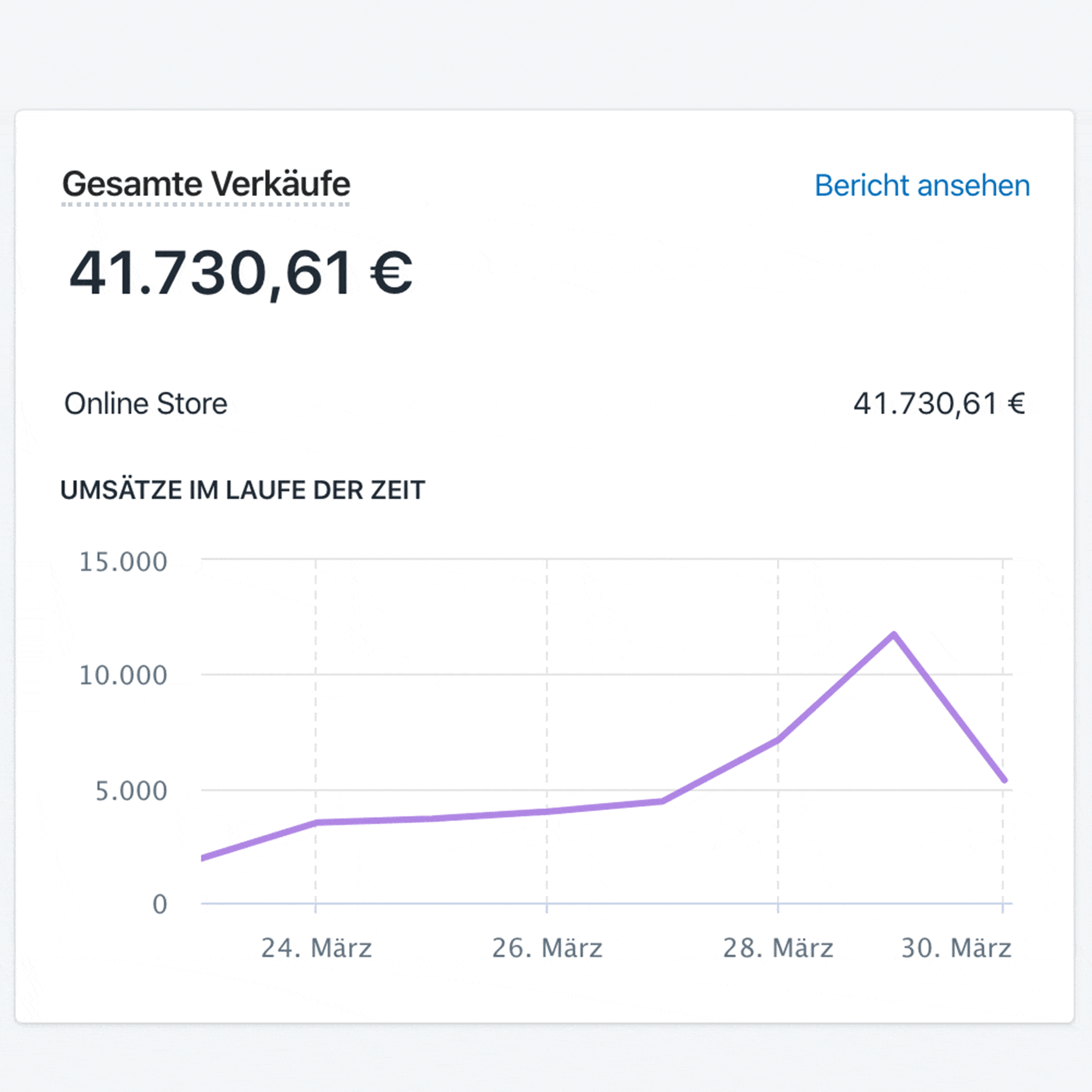
Task: Click the line's end point at 30. März
Action: click(1004, 780)
